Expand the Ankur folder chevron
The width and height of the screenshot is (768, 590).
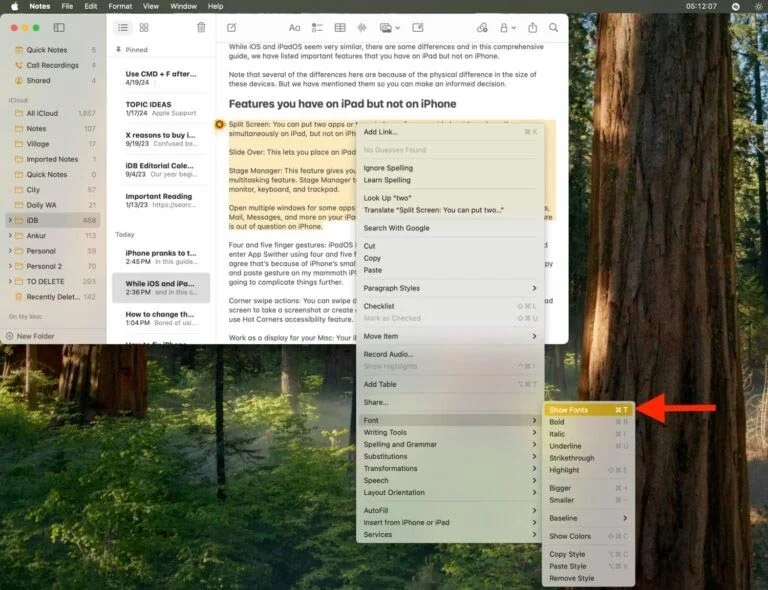(x=10, y=236)
